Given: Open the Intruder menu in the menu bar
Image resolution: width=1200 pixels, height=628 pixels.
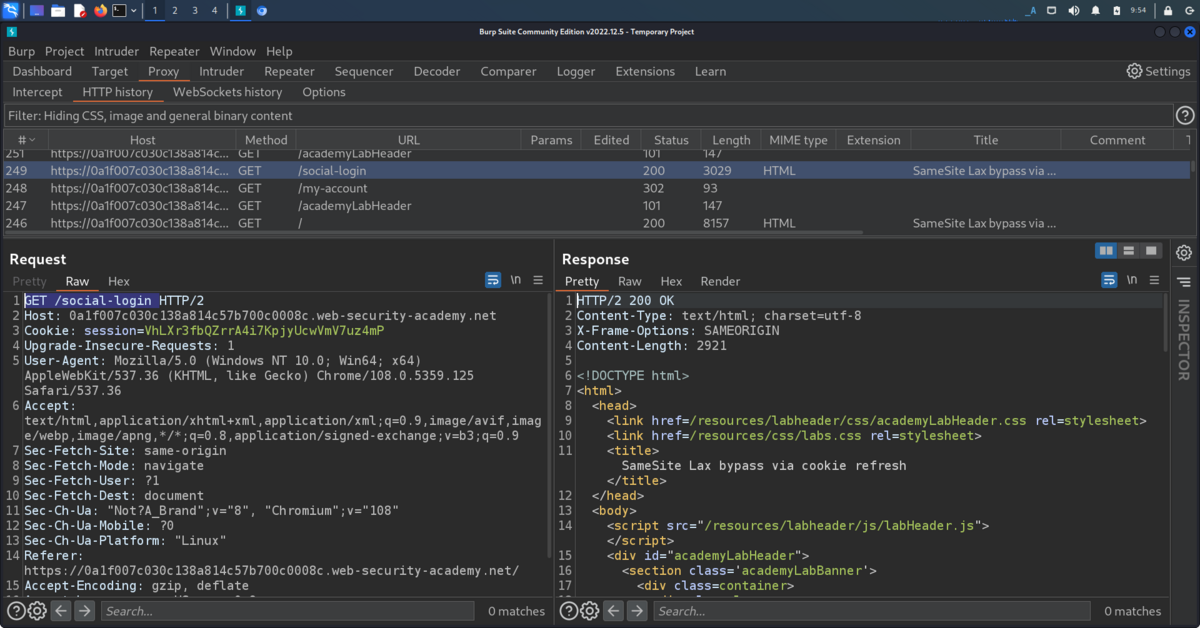Looking at the screenshot, I should (117, 51).
